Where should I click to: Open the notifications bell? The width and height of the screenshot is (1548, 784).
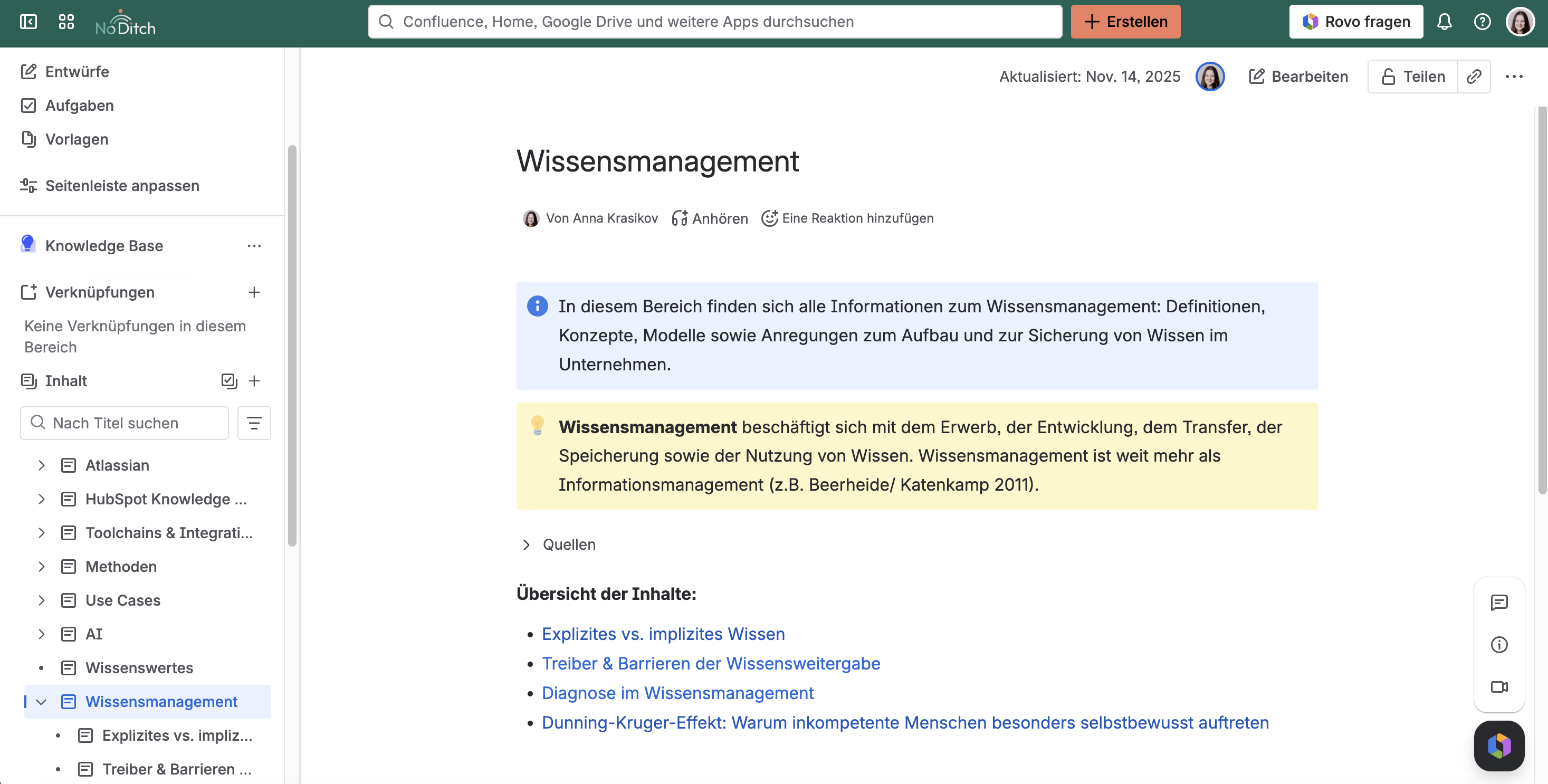point(1444,22)
